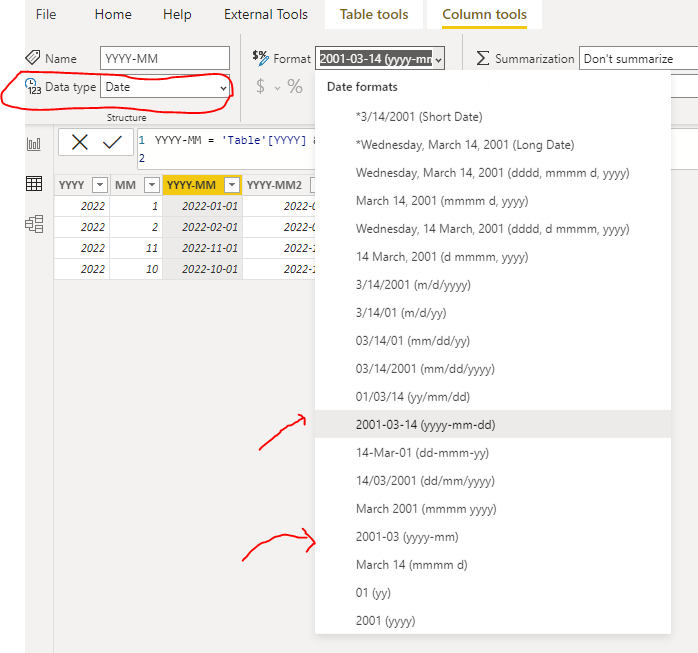Open the MM column filter dropdown
698x653 pixels.
tap(152, 185)
